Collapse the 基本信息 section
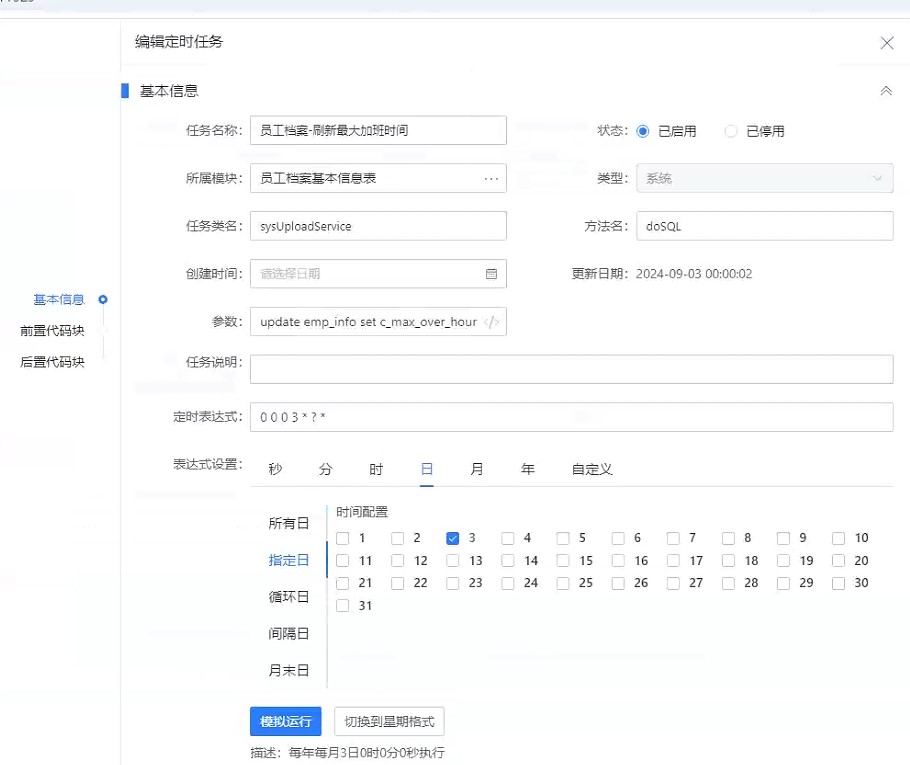This screenshot has width=910, height=765. tap(885, 91)
